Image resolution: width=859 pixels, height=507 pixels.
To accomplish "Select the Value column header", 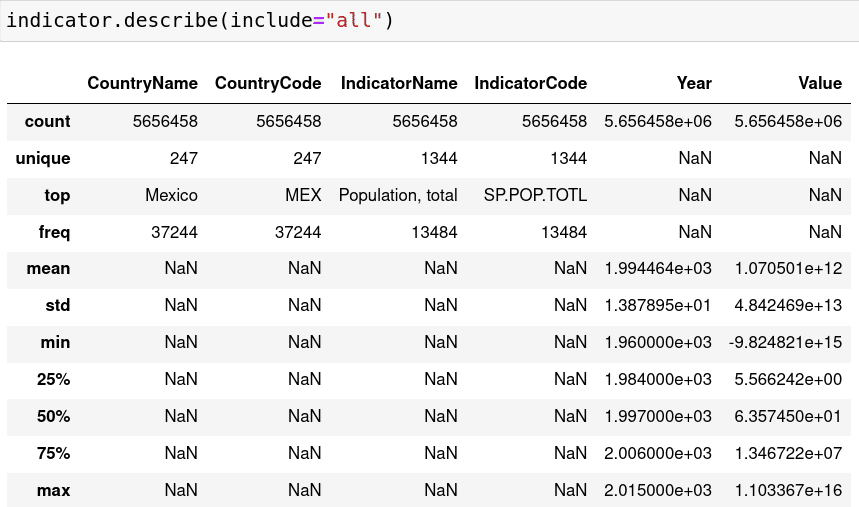I will pos(819,83).
